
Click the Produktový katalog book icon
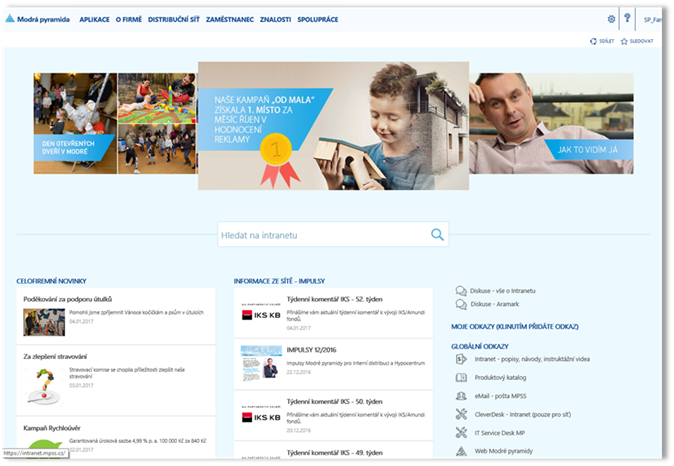pyautogui.click(x=461, y=377)
